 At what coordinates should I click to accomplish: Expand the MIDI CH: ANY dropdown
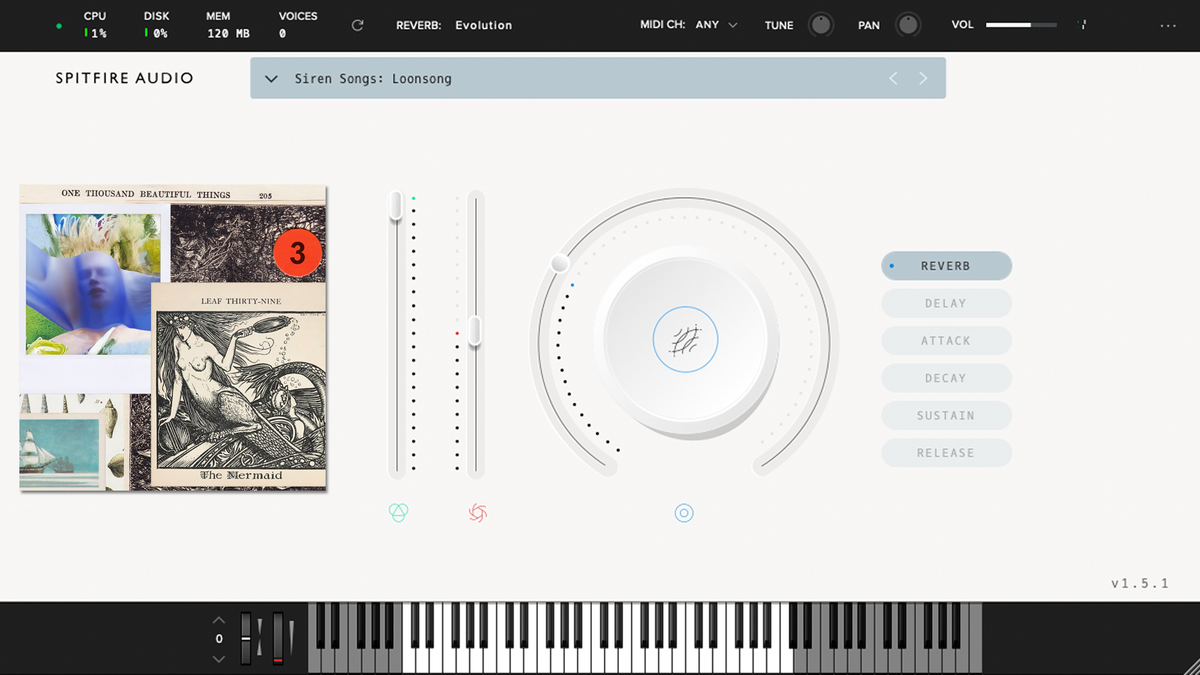coord(714,25)
